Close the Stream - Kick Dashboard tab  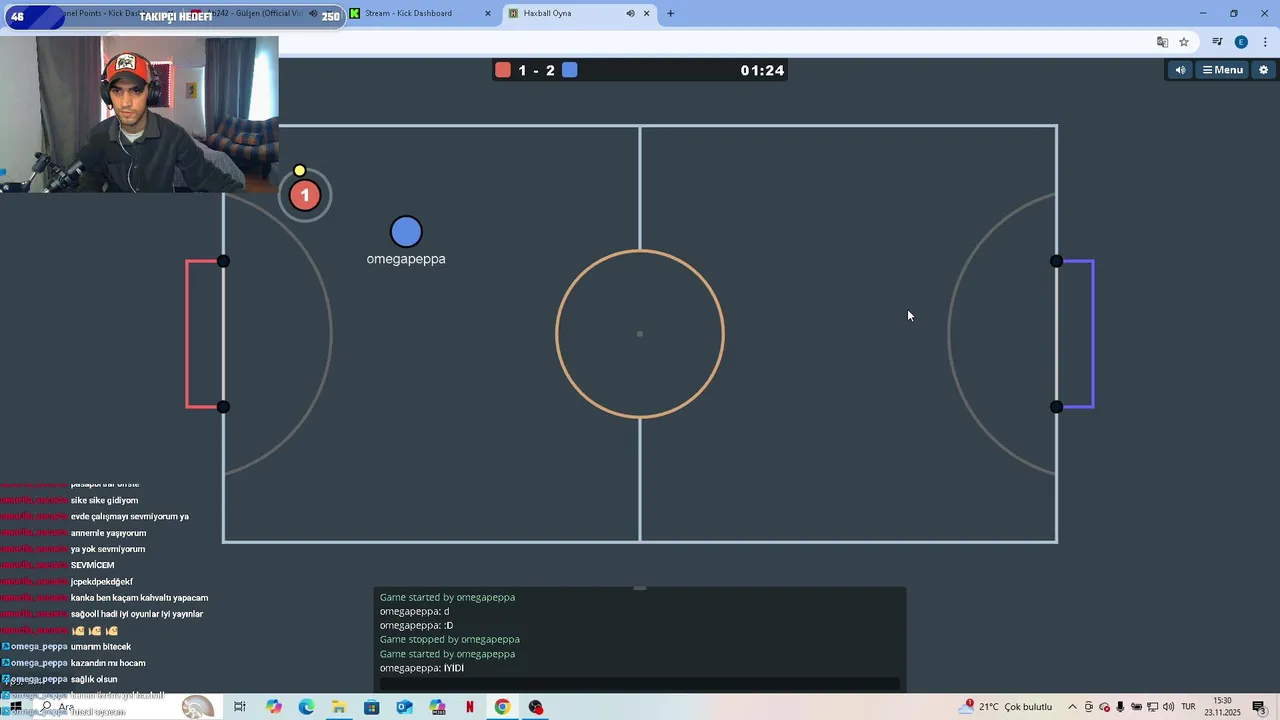488,13
